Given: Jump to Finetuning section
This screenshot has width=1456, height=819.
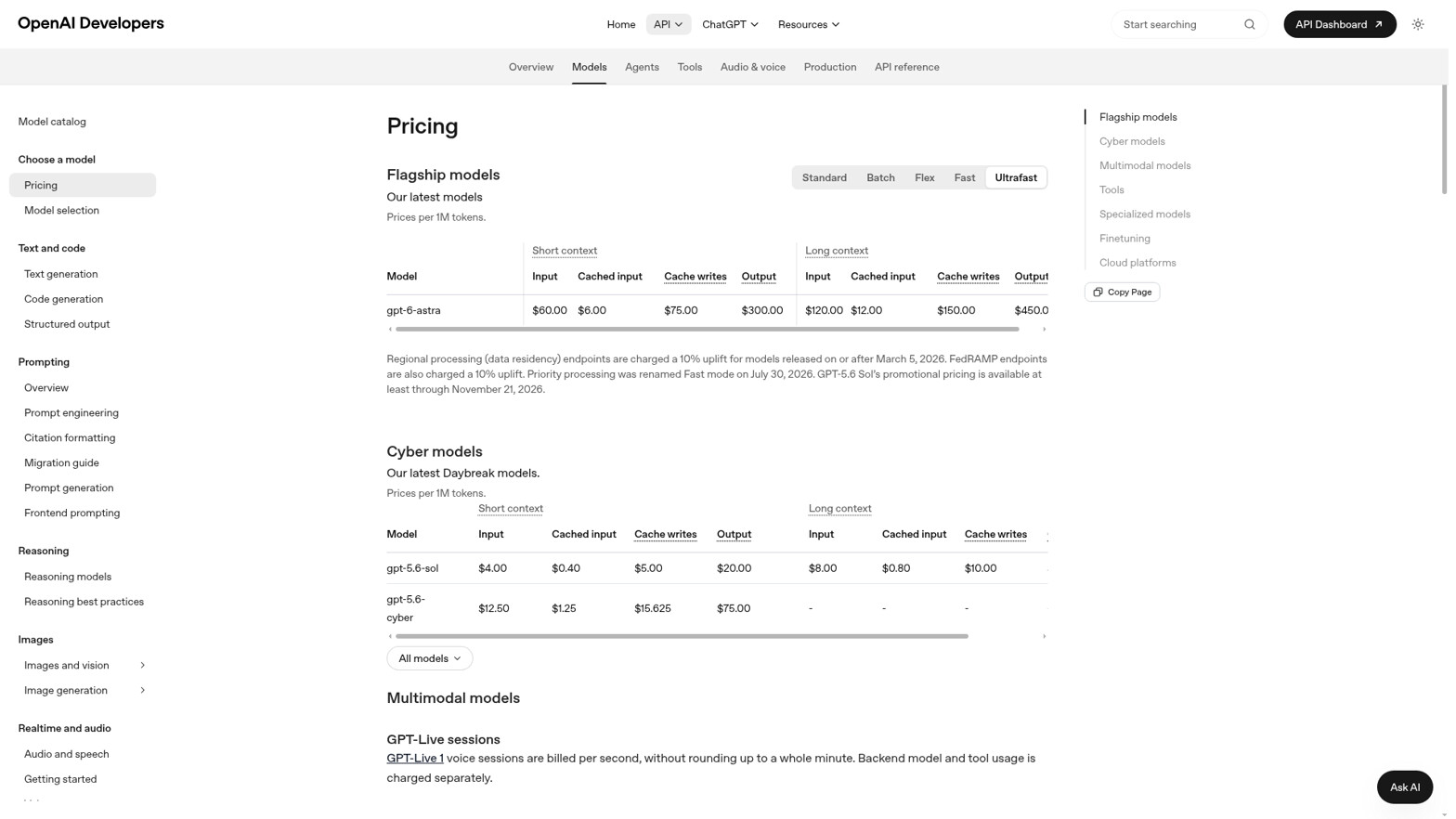Looking at the screenshot, I should [x=1124, y=239].
